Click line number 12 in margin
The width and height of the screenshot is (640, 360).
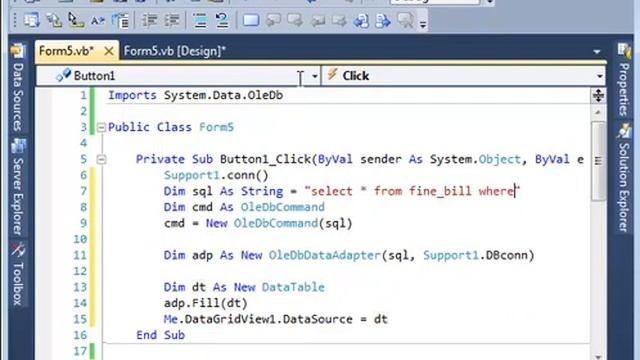[x=80, y=271]
